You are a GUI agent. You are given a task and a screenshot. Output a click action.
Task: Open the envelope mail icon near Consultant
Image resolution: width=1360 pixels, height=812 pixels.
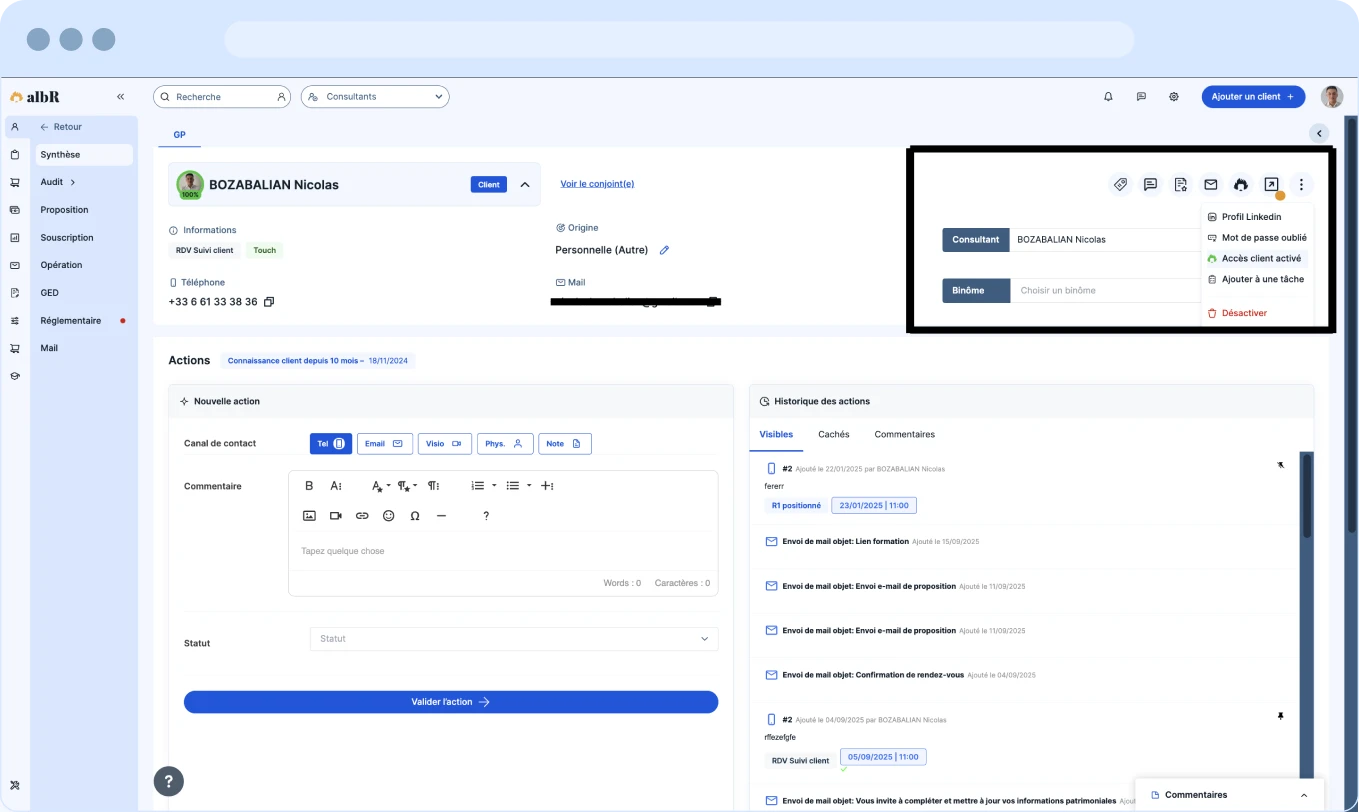(1211, 184)
